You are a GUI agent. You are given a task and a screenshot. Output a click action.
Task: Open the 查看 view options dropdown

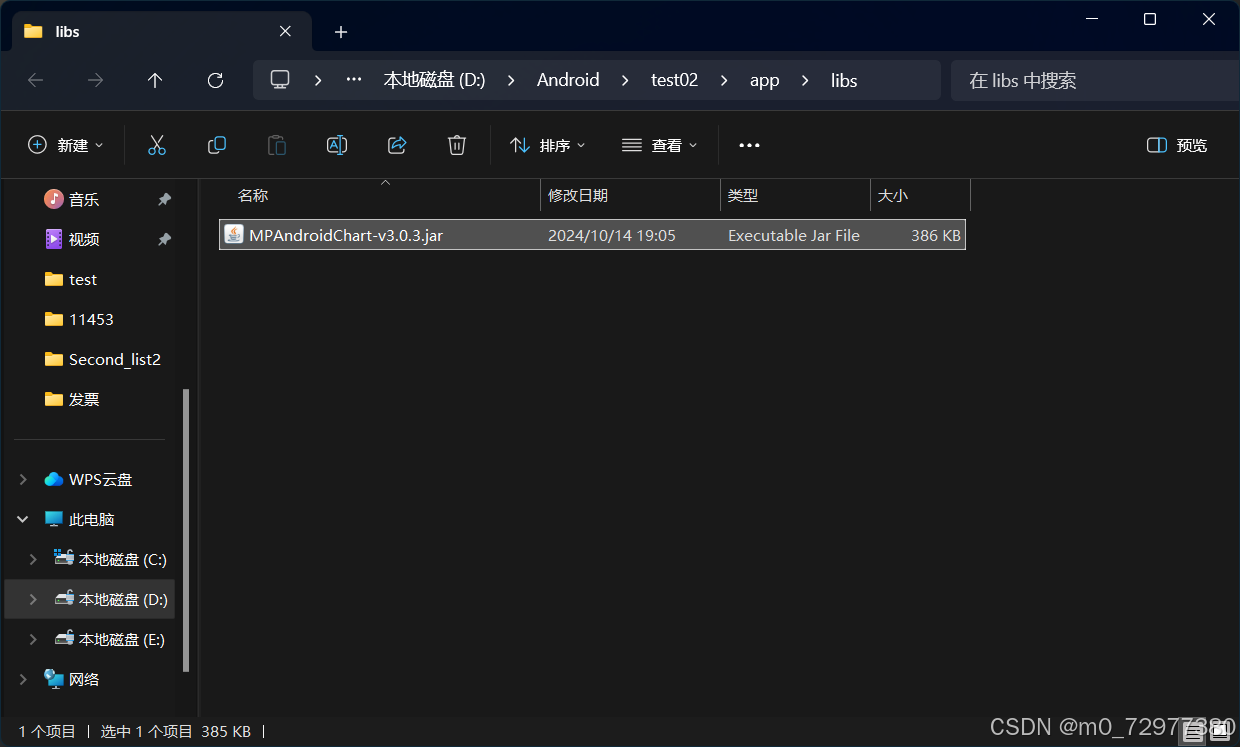click(659, 145)
